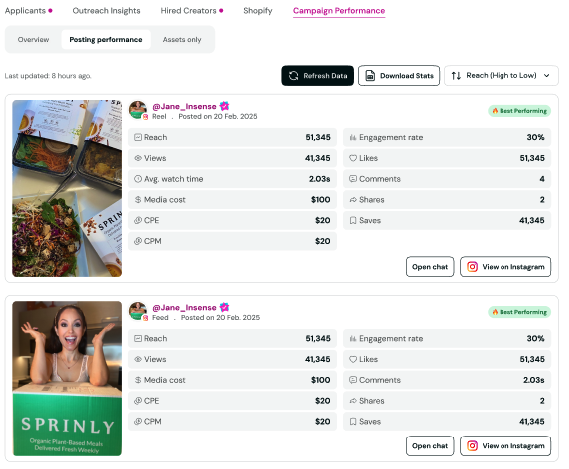Image resolution: width=569 pixels, height=469 pixels.
Task: Select the Campaign Performance tab
Action: coord(339,11)
